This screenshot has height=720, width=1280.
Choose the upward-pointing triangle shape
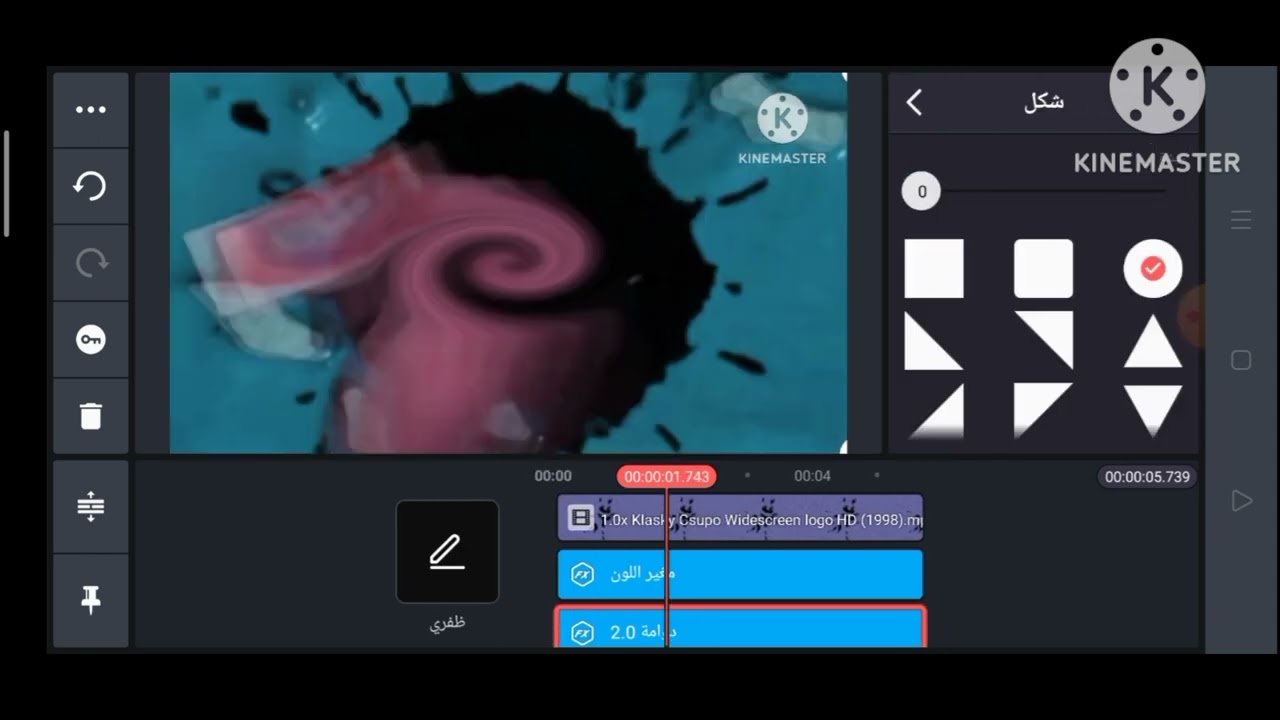(x=1153, y=341)
